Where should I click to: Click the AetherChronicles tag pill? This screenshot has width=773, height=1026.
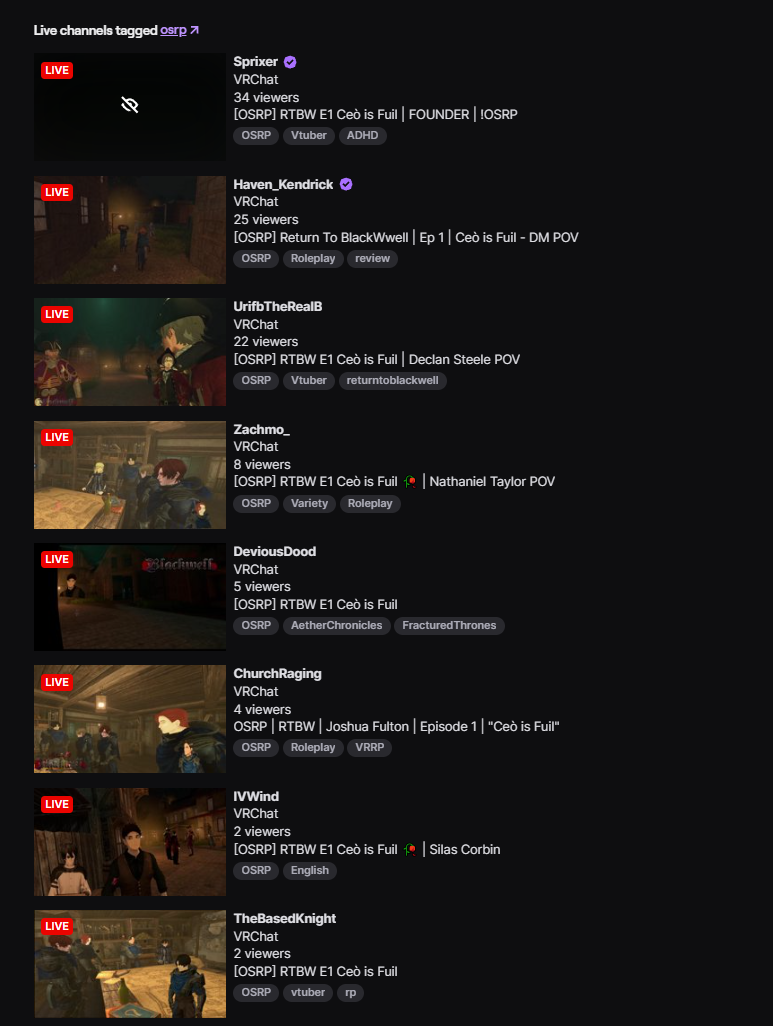coord(336,626)
